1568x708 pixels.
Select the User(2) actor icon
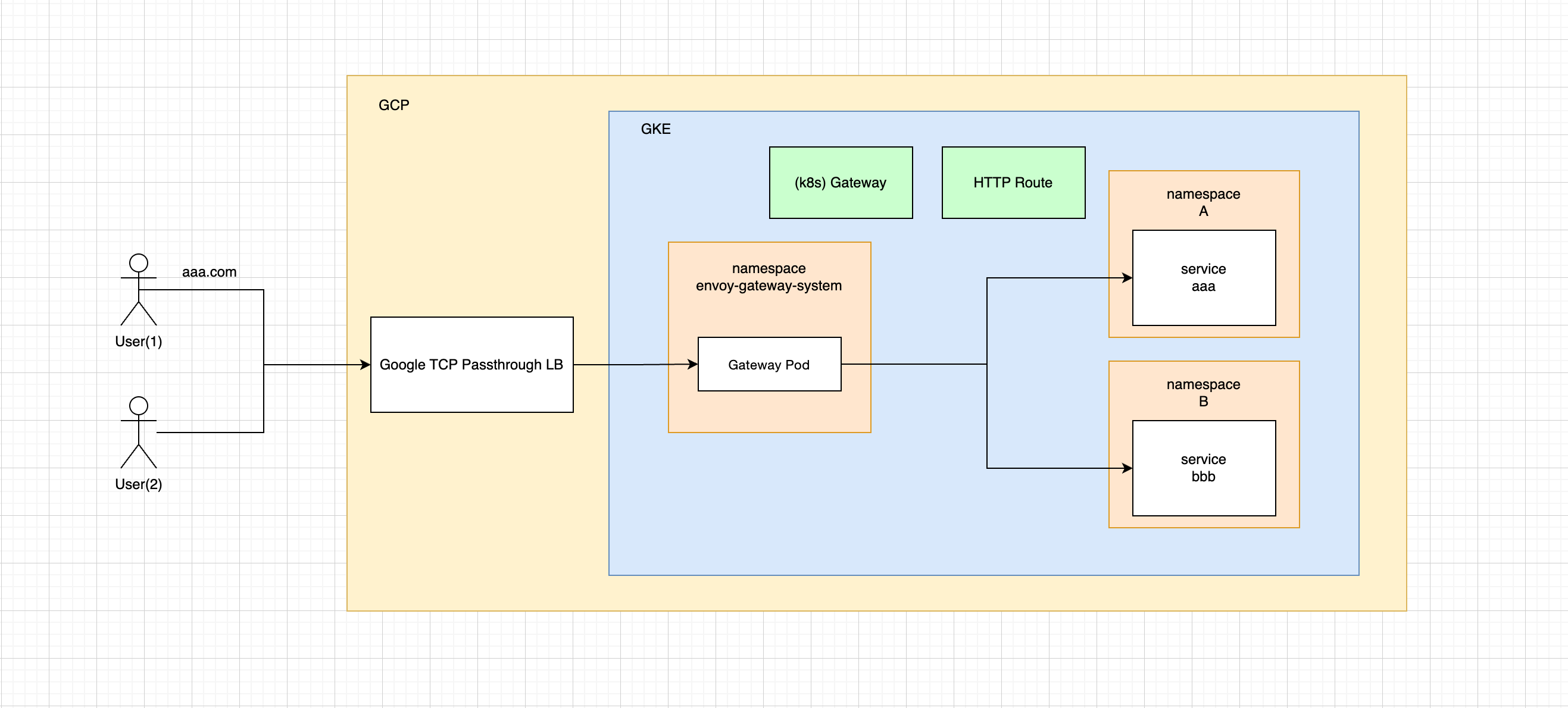138,433
